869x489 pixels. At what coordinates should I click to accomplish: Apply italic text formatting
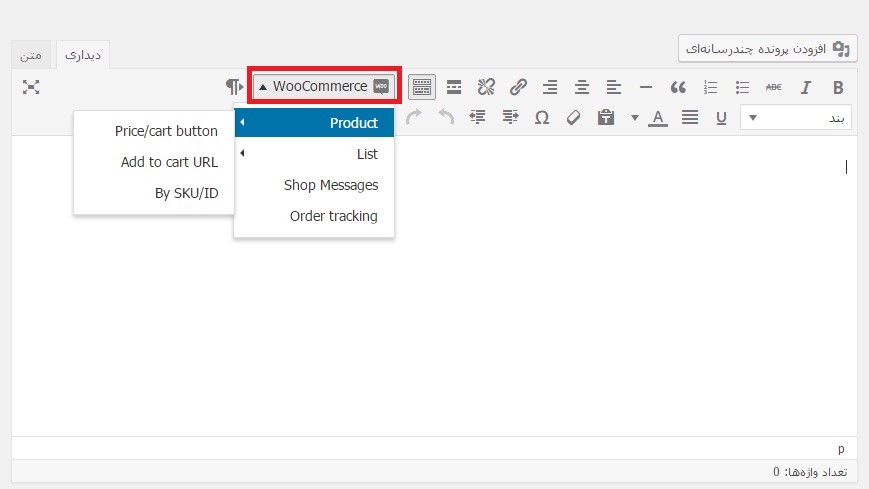point(805,87)
